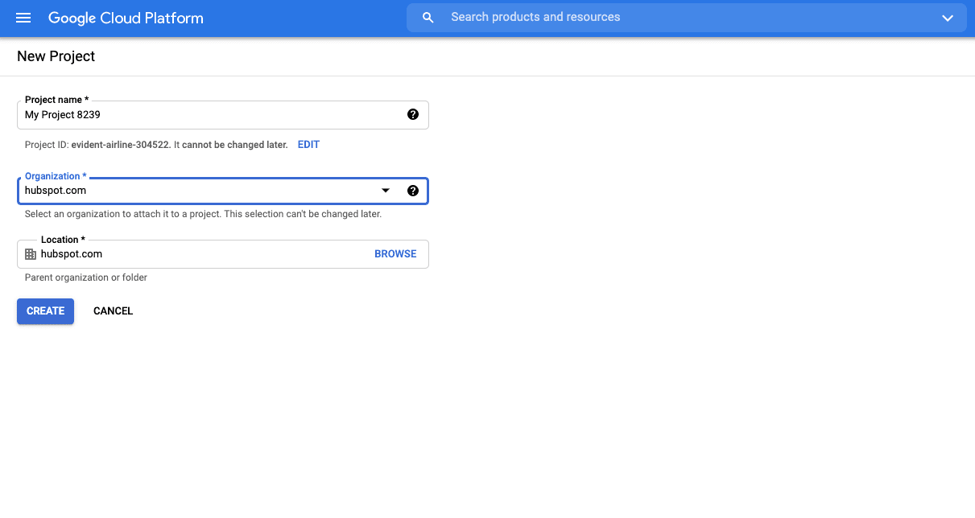Click the project ID evident-airline-304522 text

pos(120,144)
